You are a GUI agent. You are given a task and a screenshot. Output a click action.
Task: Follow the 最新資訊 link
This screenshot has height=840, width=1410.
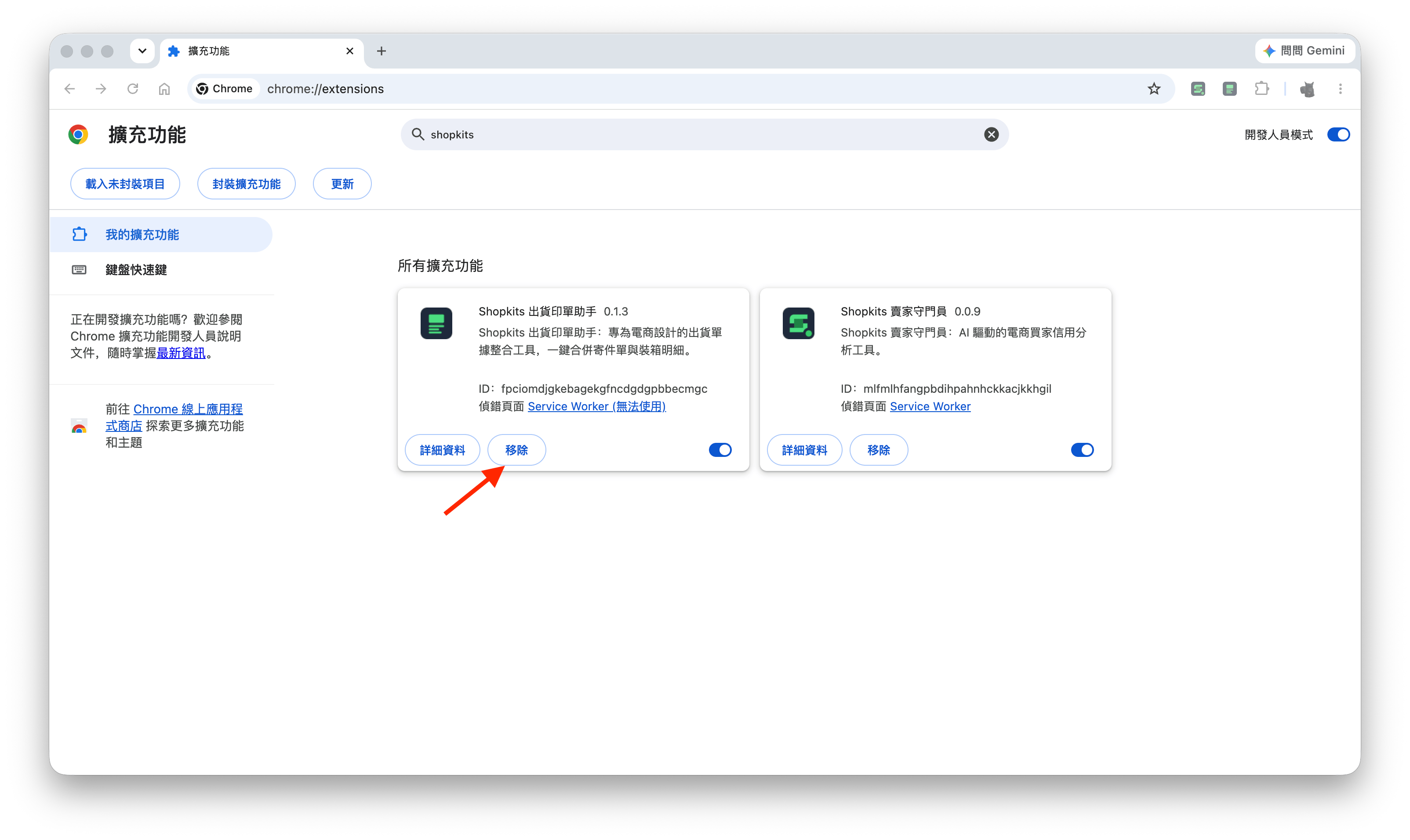[x=181, y=353]
